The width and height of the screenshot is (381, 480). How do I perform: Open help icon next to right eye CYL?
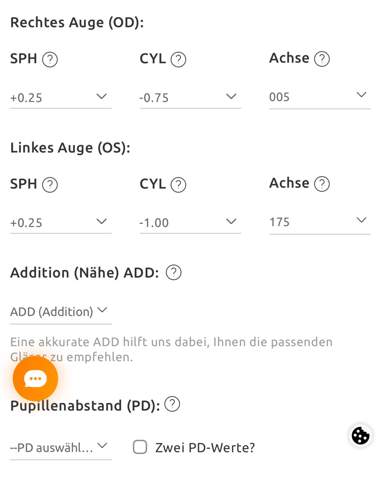(x=178, y=60)
